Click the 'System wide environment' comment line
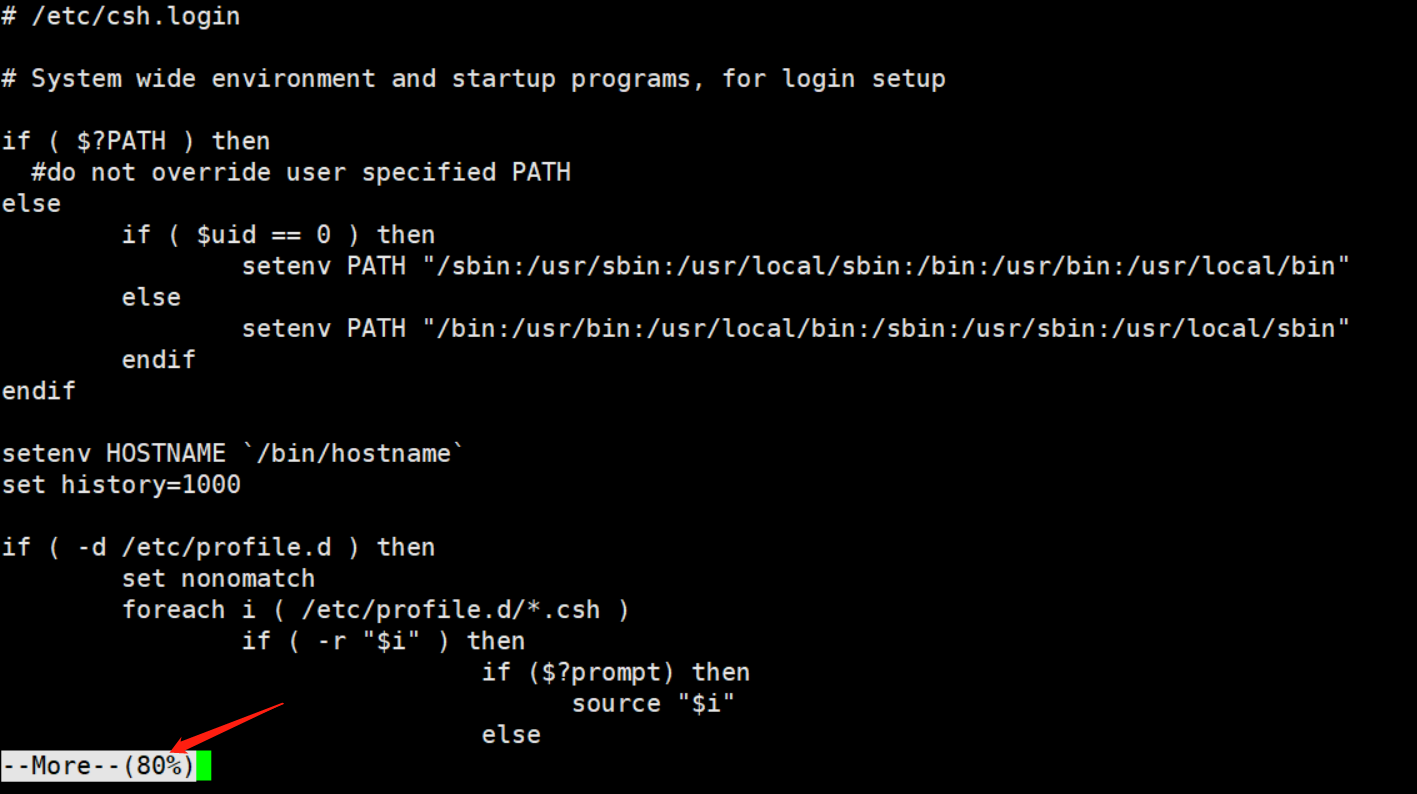This screenshot has width=1417, height=794. tap(473, 79)
